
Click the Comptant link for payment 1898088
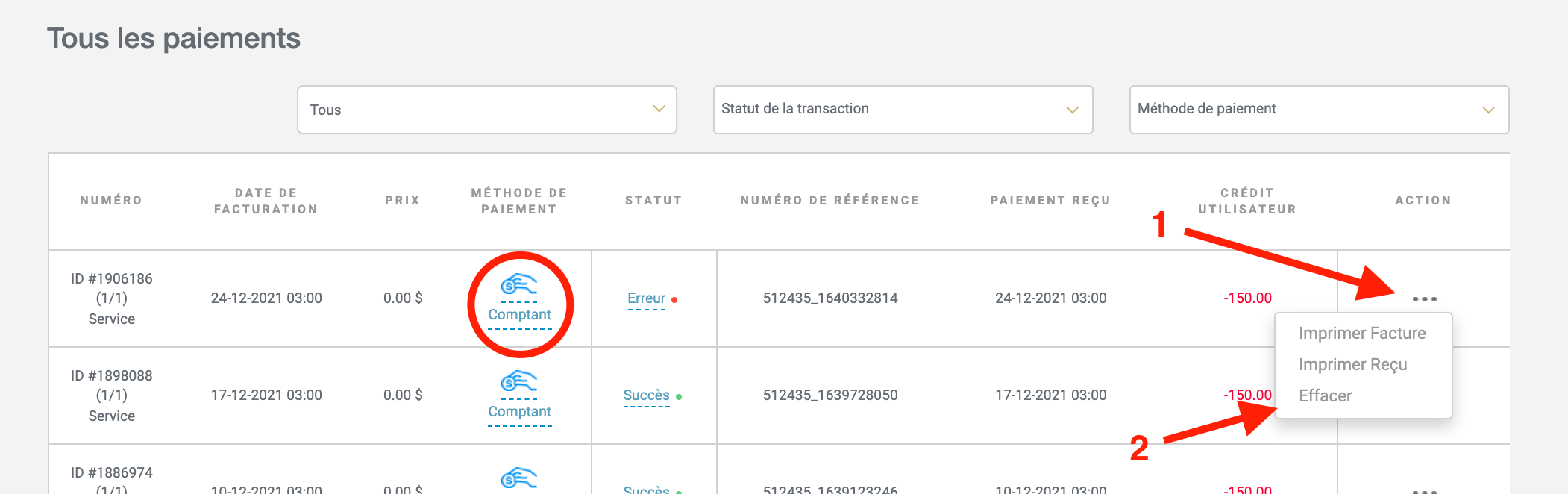pyautogui.click(x=519, y=412)
